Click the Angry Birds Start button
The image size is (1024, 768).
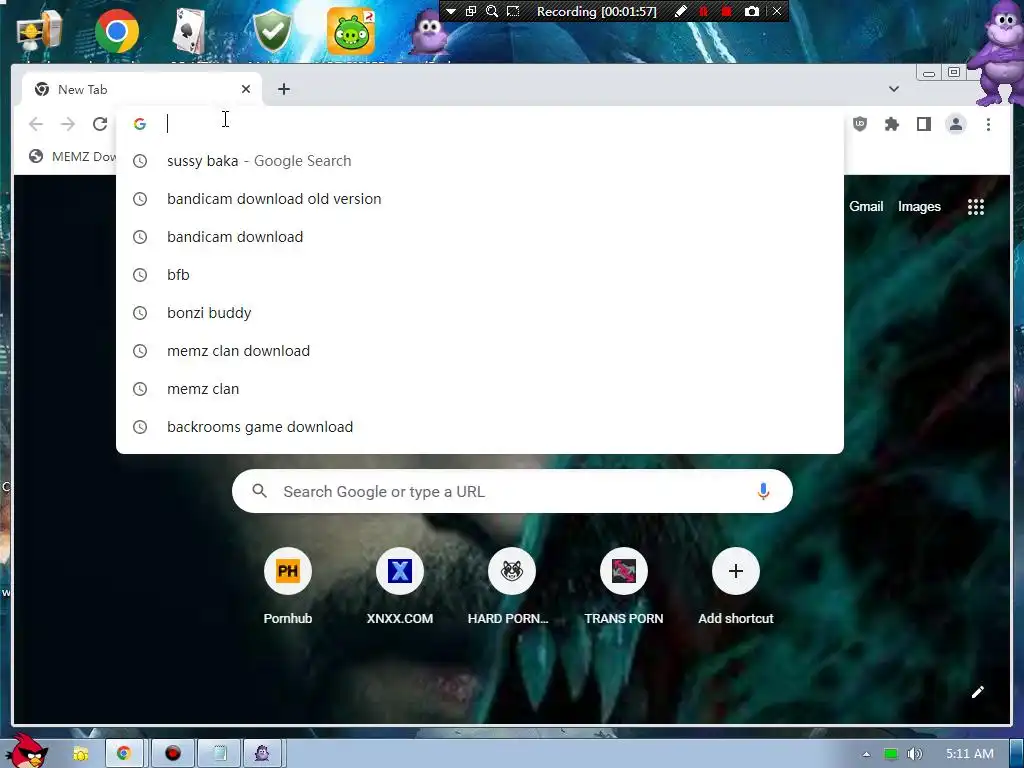coord(26,751)
